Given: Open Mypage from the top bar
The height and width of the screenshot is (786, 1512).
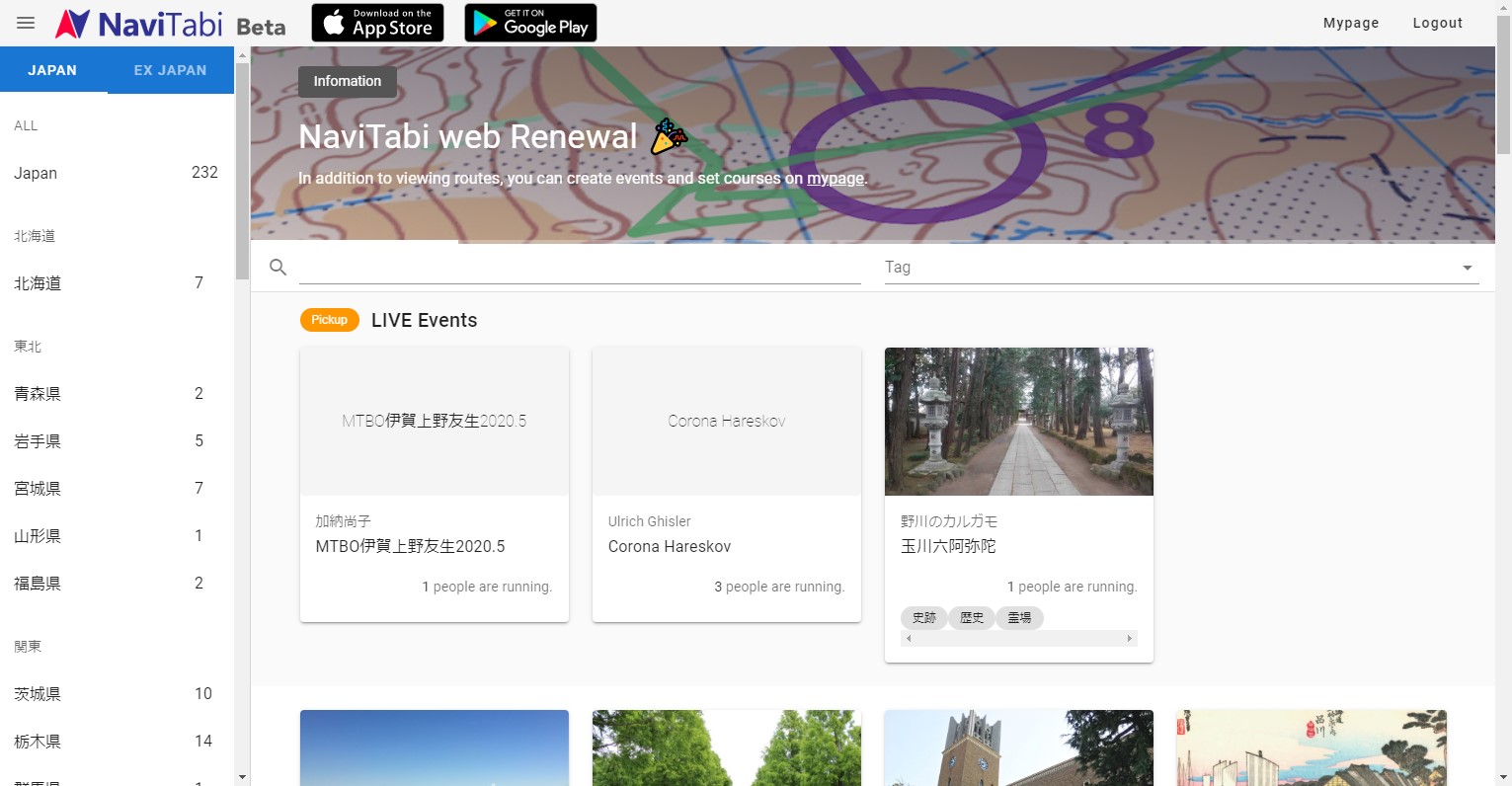Looking at the screenshot, I should click(1351, 23).
